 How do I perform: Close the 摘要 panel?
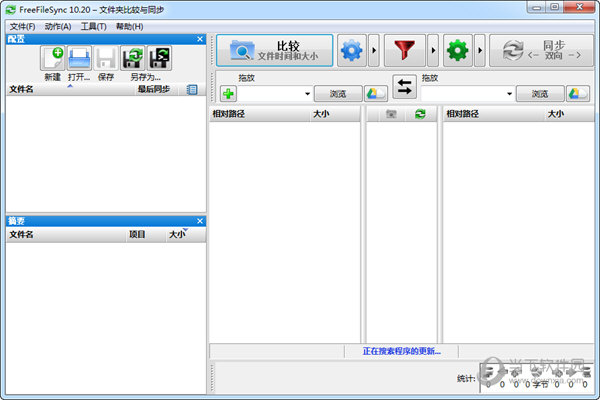tap(200, 221)
